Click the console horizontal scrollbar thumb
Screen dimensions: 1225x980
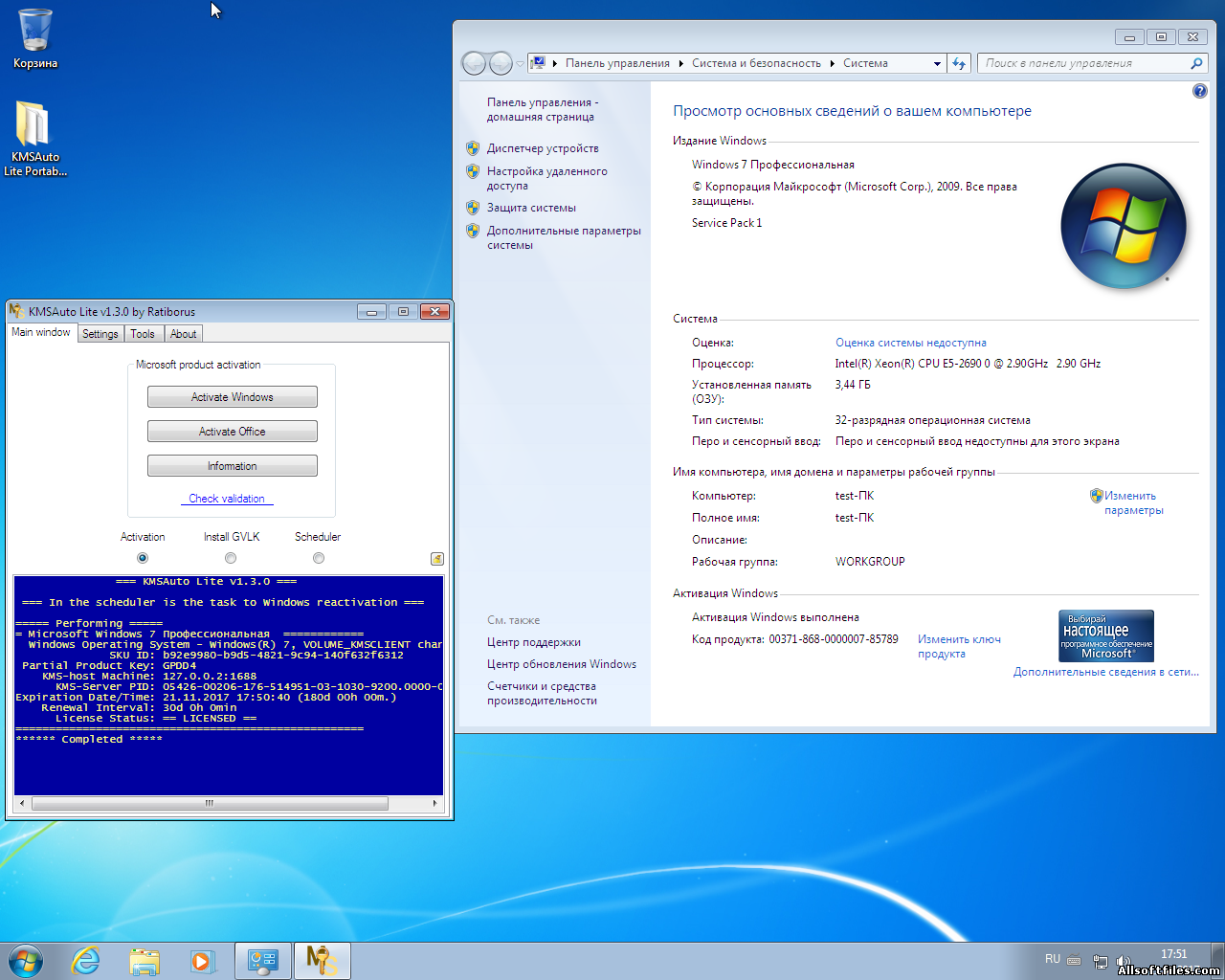209,804
